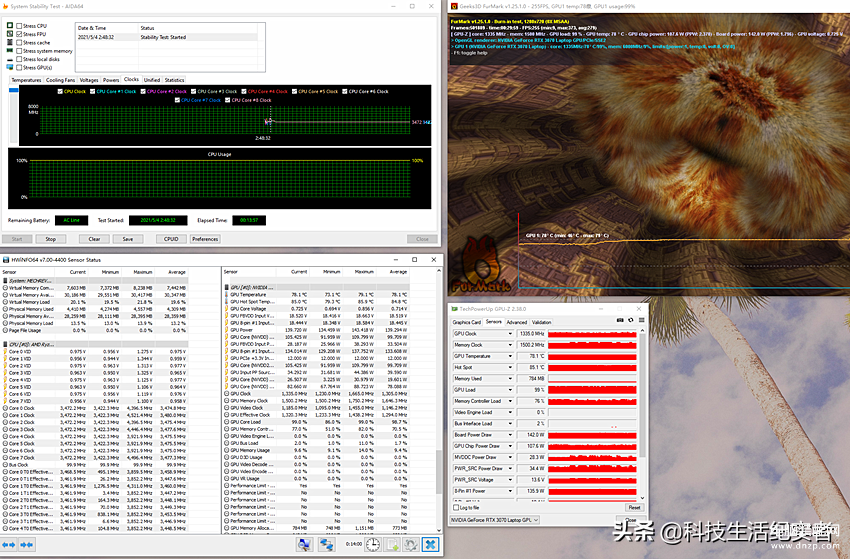
Task: Click AIDA64 Stress FPU icon
Action: click(10, 34)
